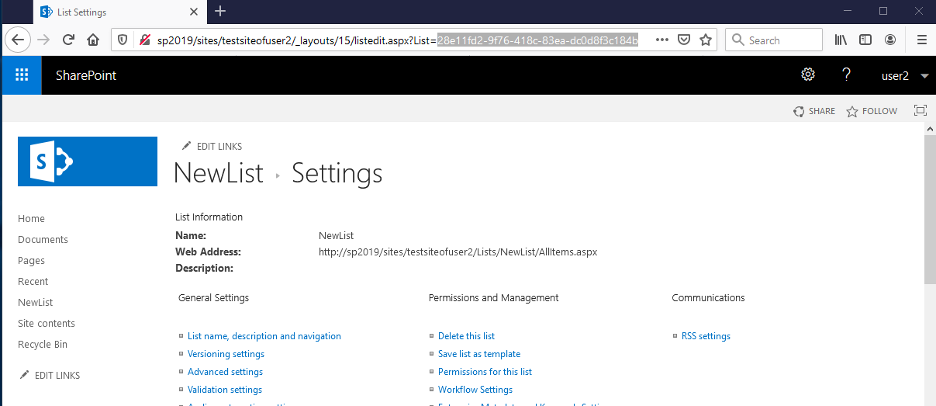Click the help question mark icon
Viewport: 936px width, 406px height.
click(x=846, y=76)
